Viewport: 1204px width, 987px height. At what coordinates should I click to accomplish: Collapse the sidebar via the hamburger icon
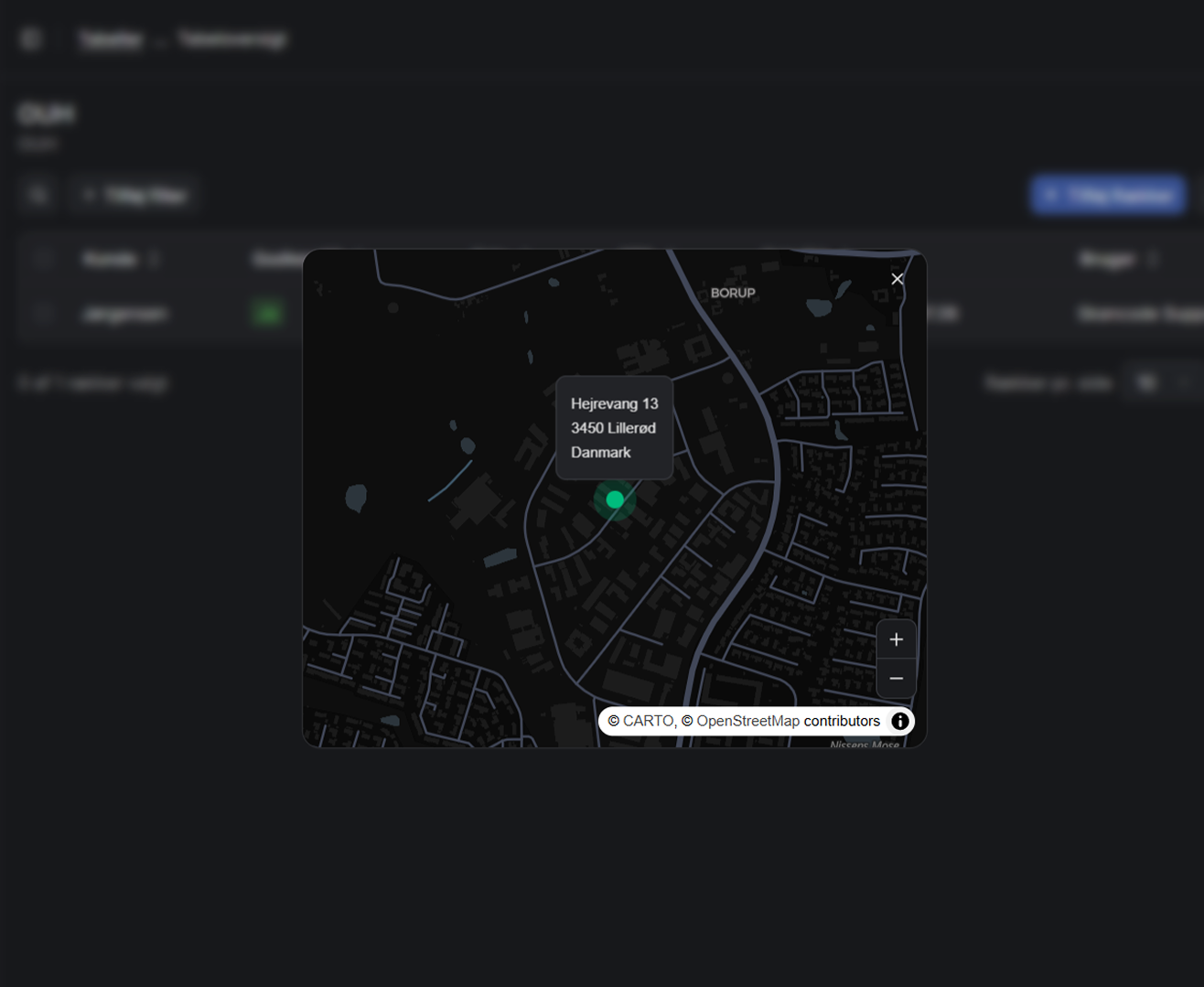(30, 38)
